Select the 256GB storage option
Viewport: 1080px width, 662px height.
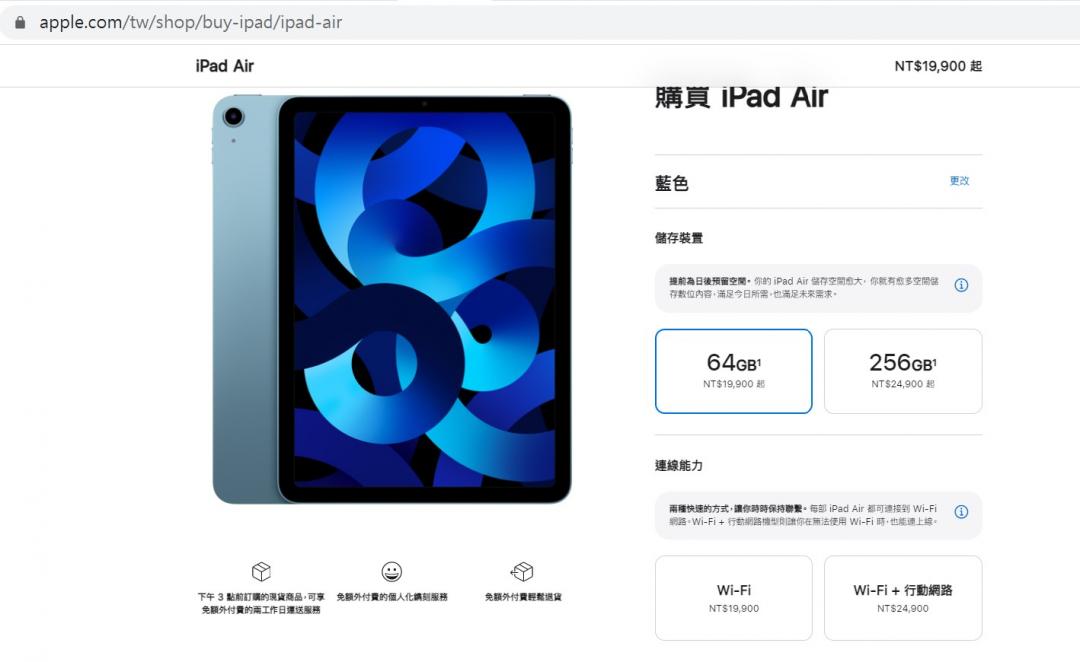pyautogui.click(x=903, y=371)
